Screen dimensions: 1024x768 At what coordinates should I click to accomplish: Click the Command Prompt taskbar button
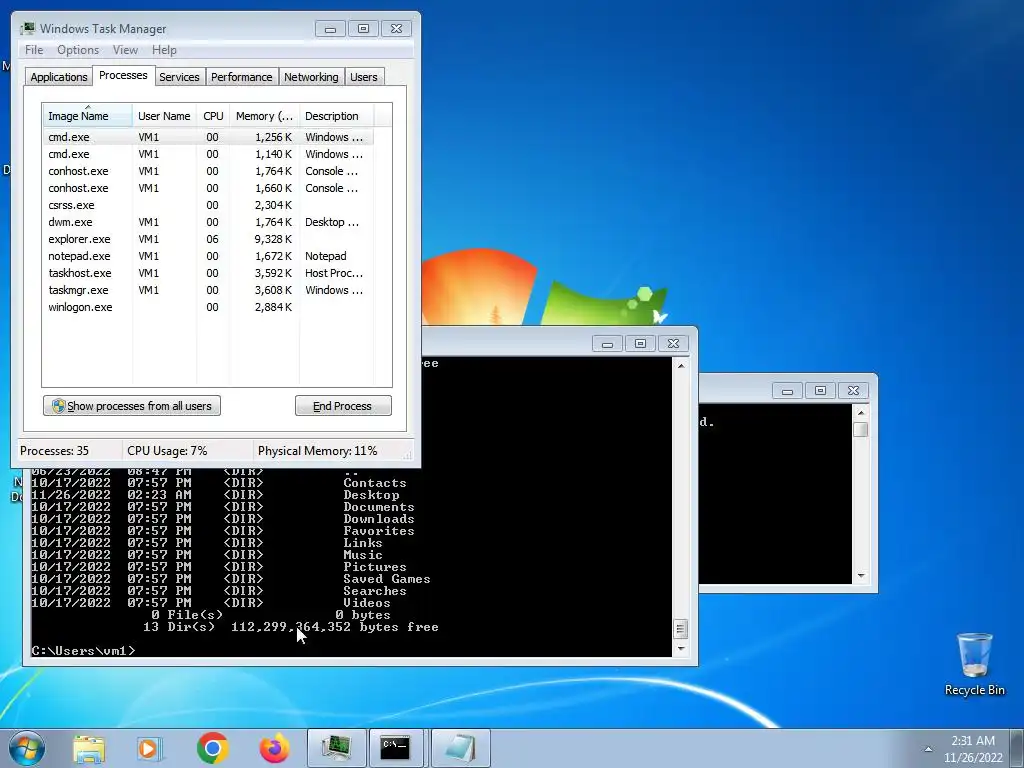396,748
